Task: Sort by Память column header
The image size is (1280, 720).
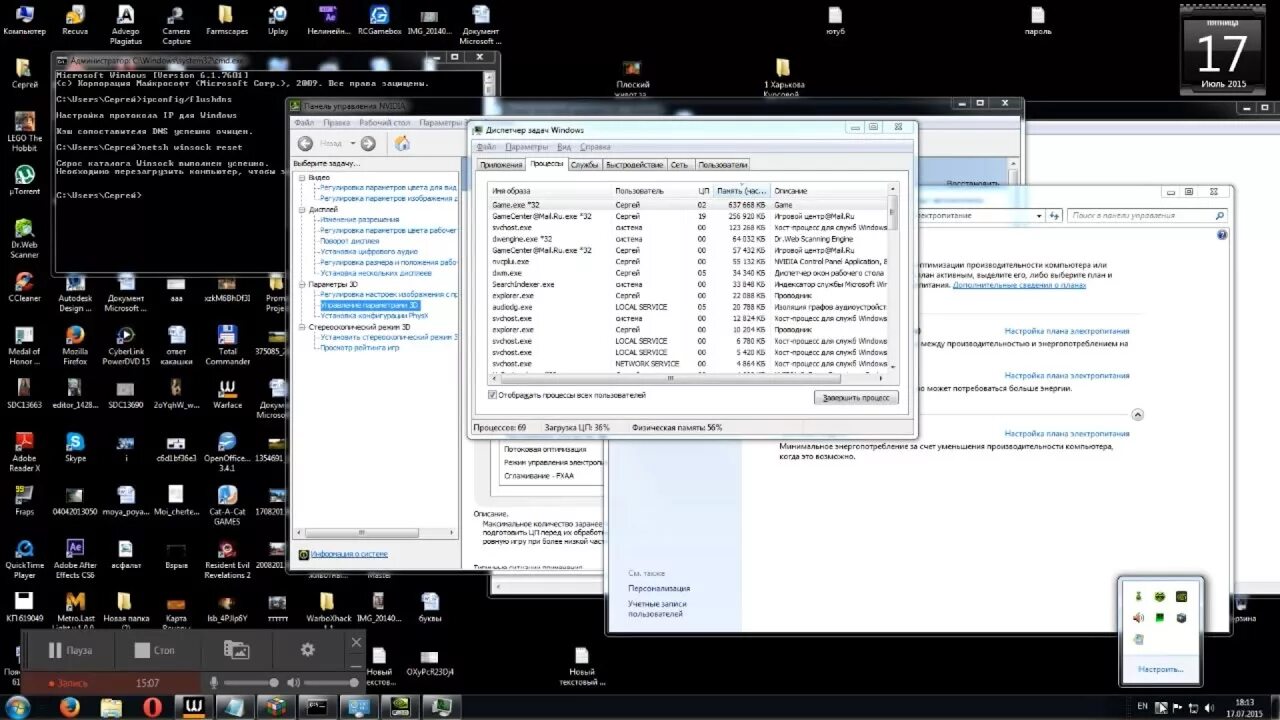Action: 742,190
